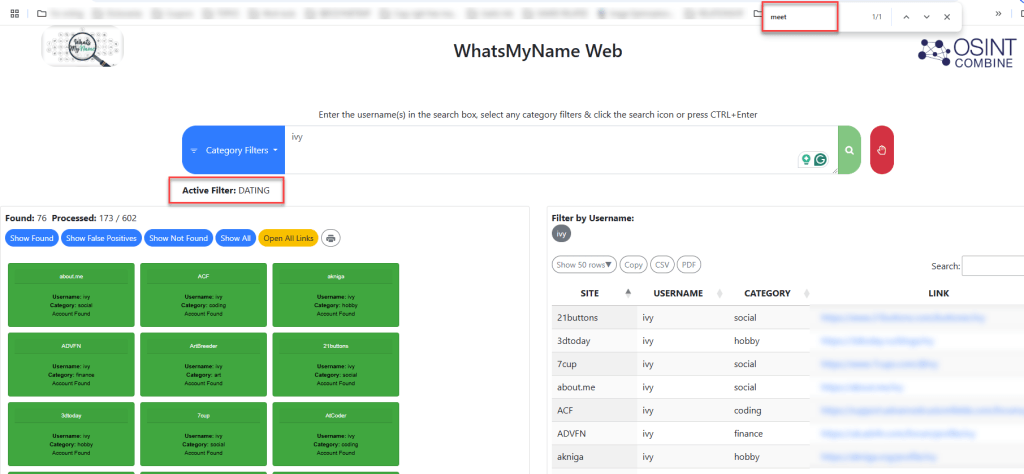Toggle the ivy username filter chip
This screenshot has height=474, width=1024.
(x=561, y=233)
